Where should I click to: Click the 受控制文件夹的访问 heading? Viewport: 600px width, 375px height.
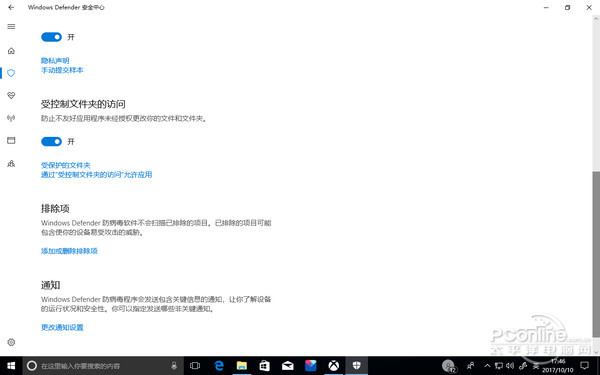click(x=83, y=104)
